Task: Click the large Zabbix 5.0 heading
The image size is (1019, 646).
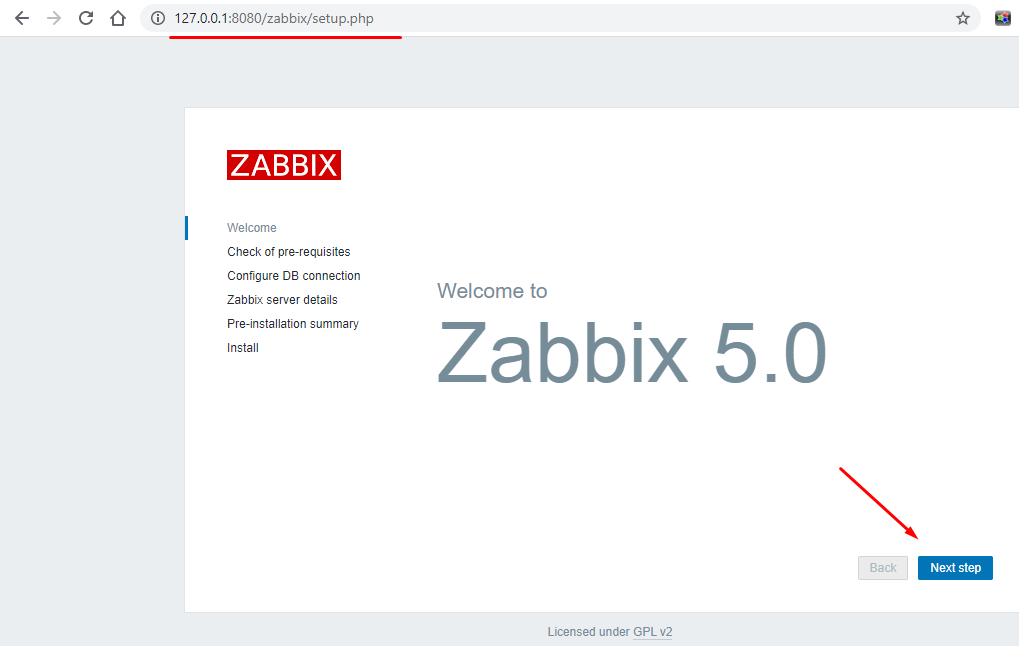Action: pos(632,353)
